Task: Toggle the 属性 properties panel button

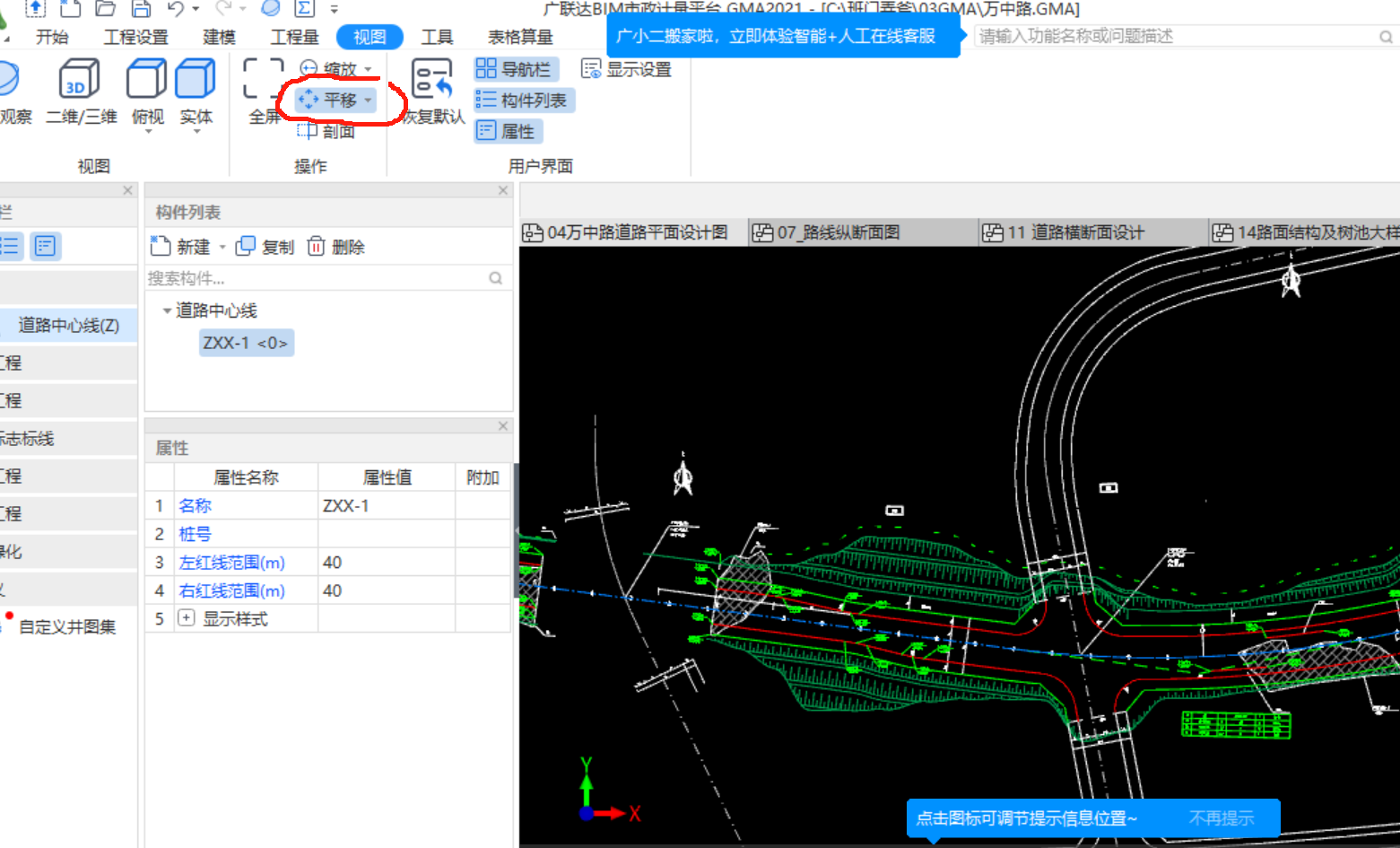Action: 507,131
